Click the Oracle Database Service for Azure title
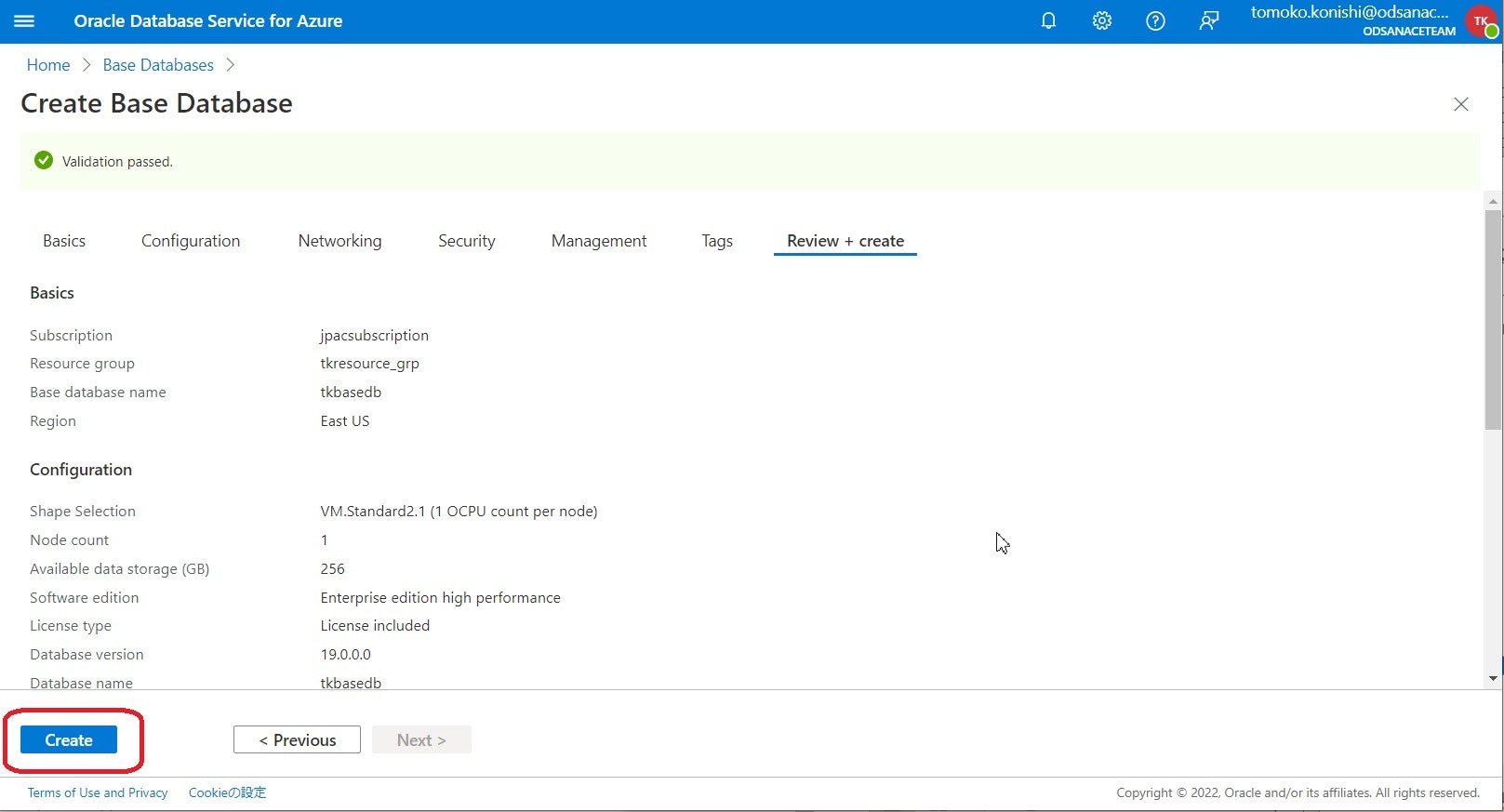This screenshot has width=1504, height=812. tap(208, 20)
